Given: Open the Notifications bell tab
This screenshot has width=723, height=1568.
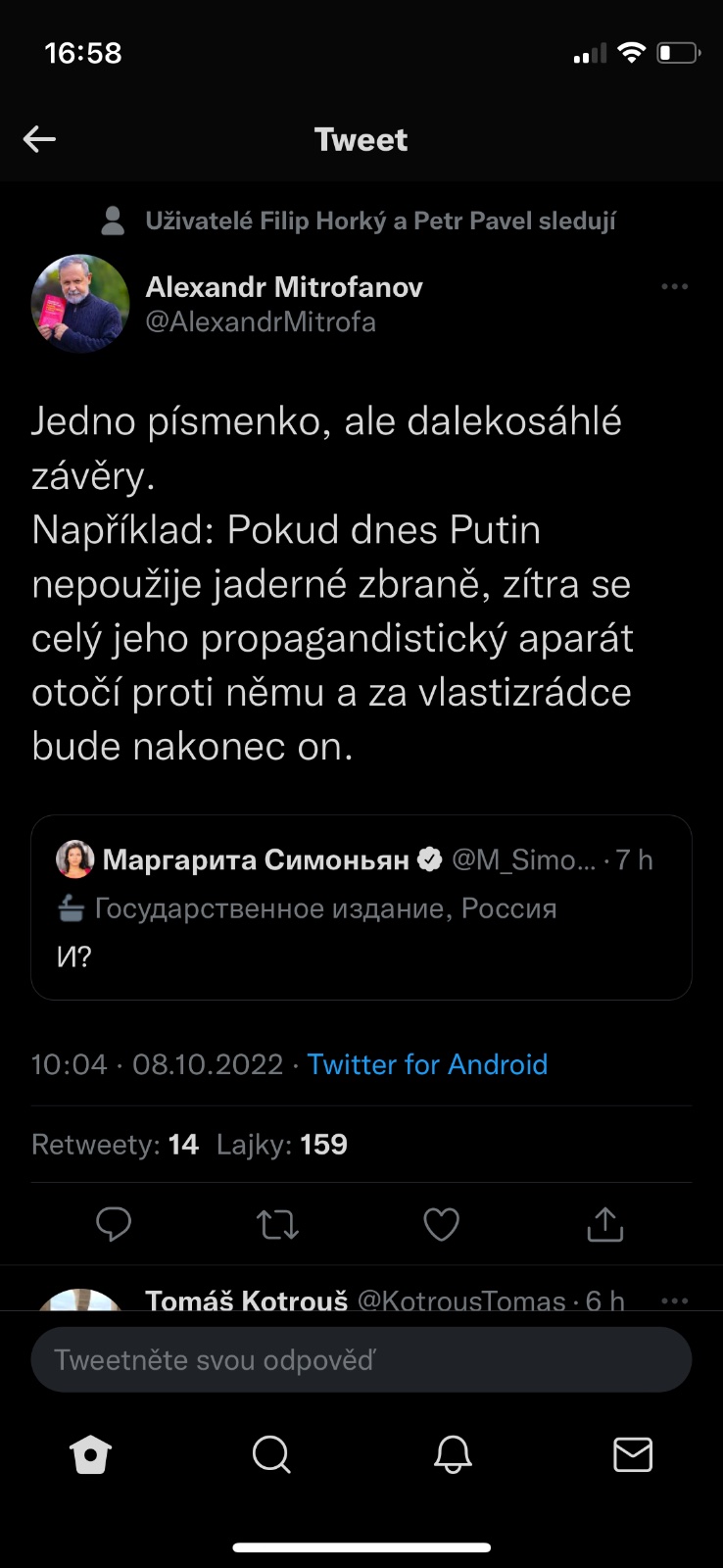Looking at the screenshot, I should pos(453,1455).
